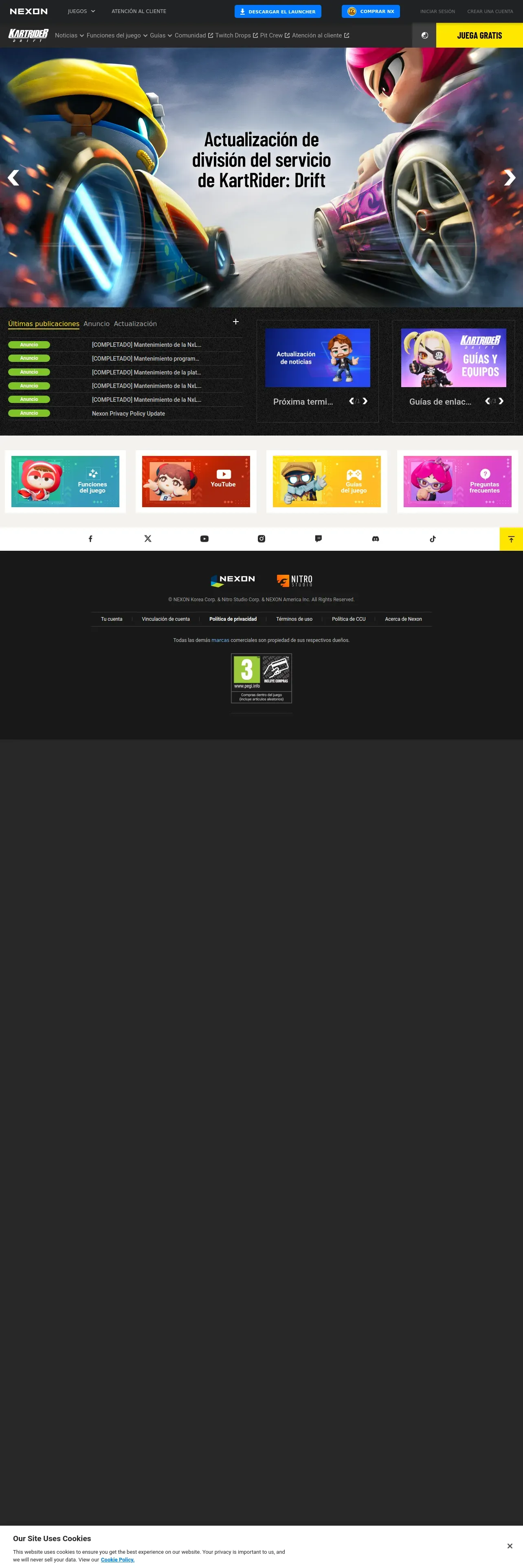
Task: Close the cookie notice banner
Action: click(x=510, y=1546)
